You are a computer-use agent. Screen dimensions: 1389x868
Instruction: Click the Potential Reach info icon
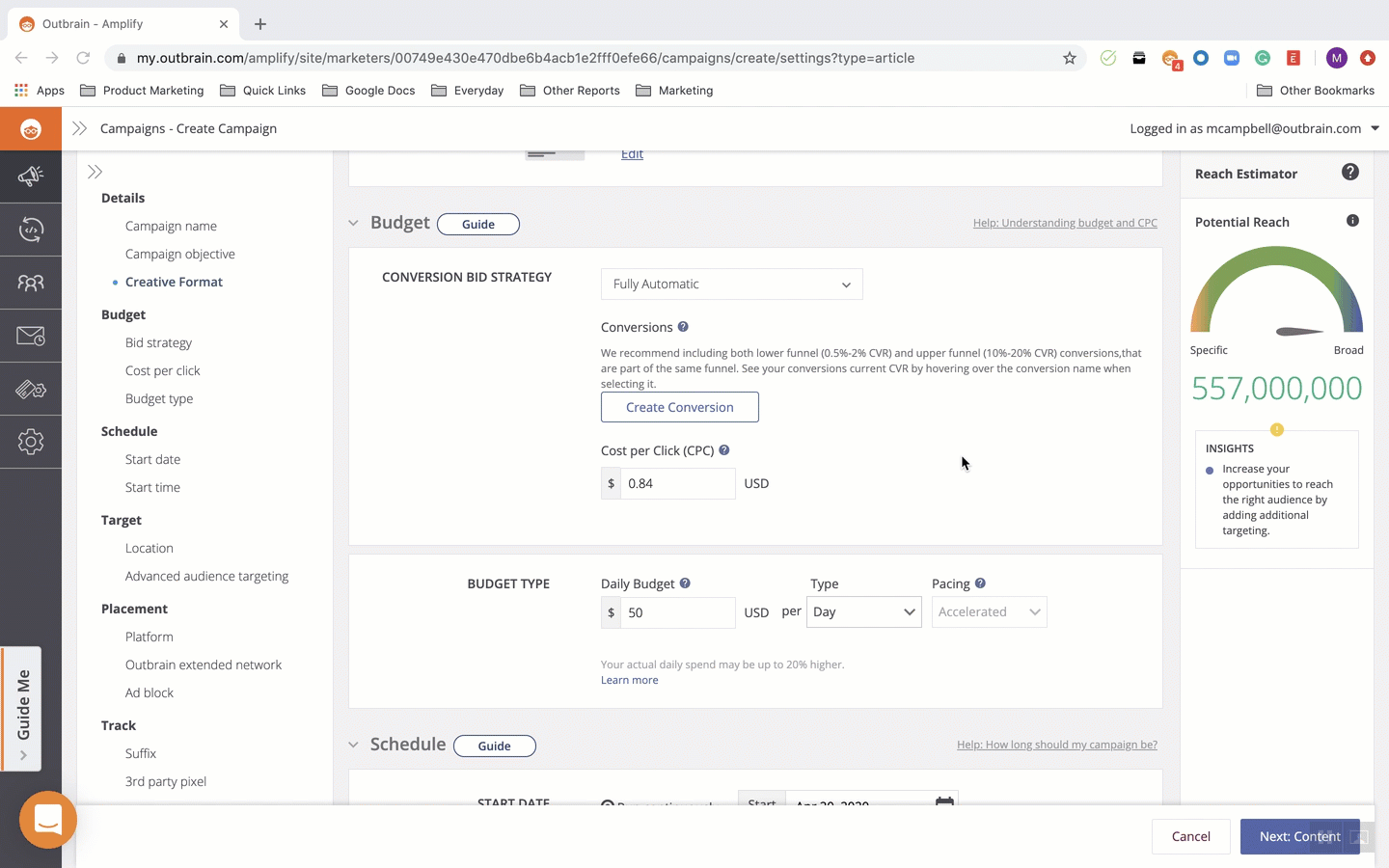[1352, 221]
